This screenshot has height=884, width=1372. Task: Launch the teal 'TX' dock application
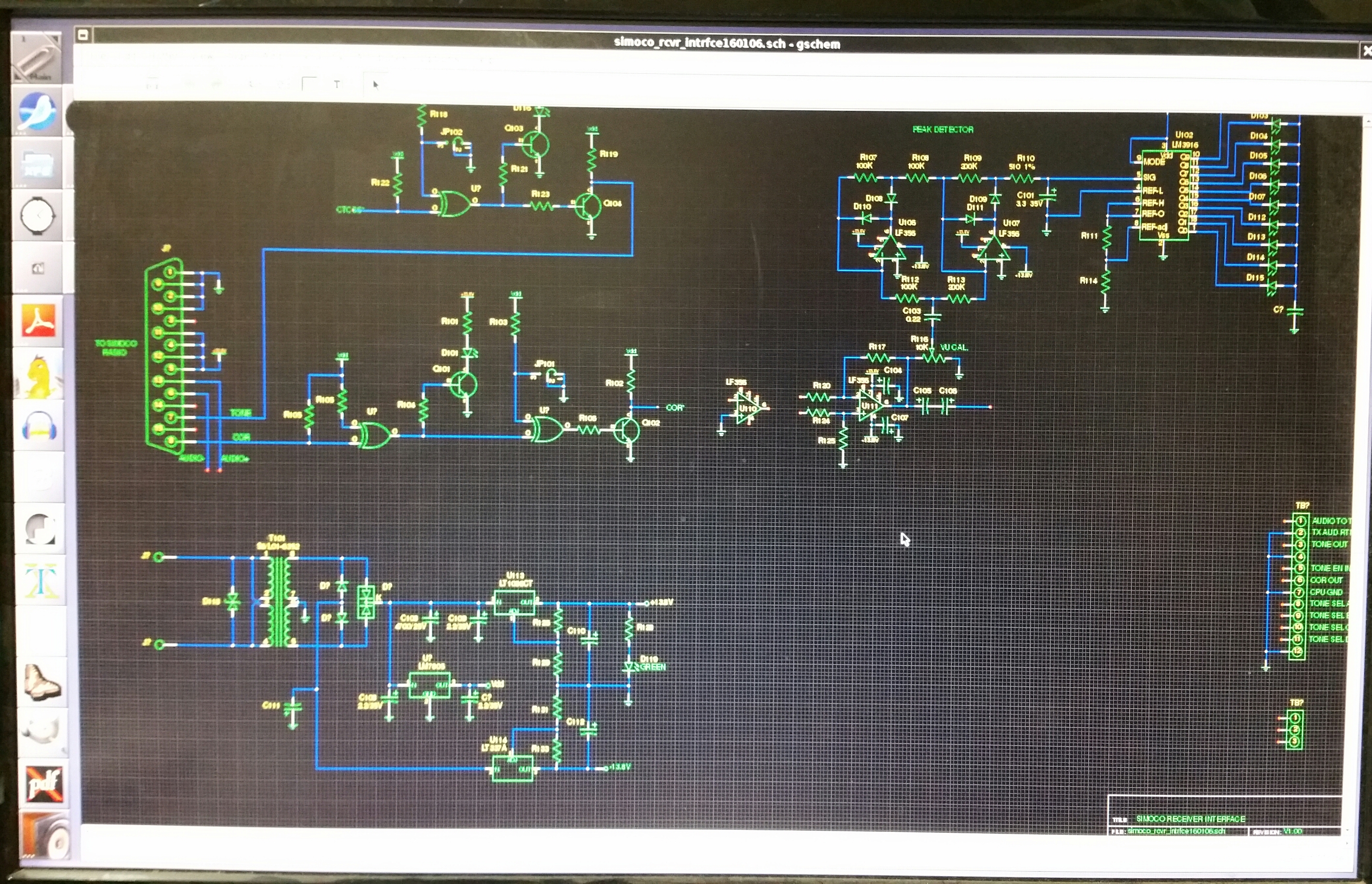41,581
